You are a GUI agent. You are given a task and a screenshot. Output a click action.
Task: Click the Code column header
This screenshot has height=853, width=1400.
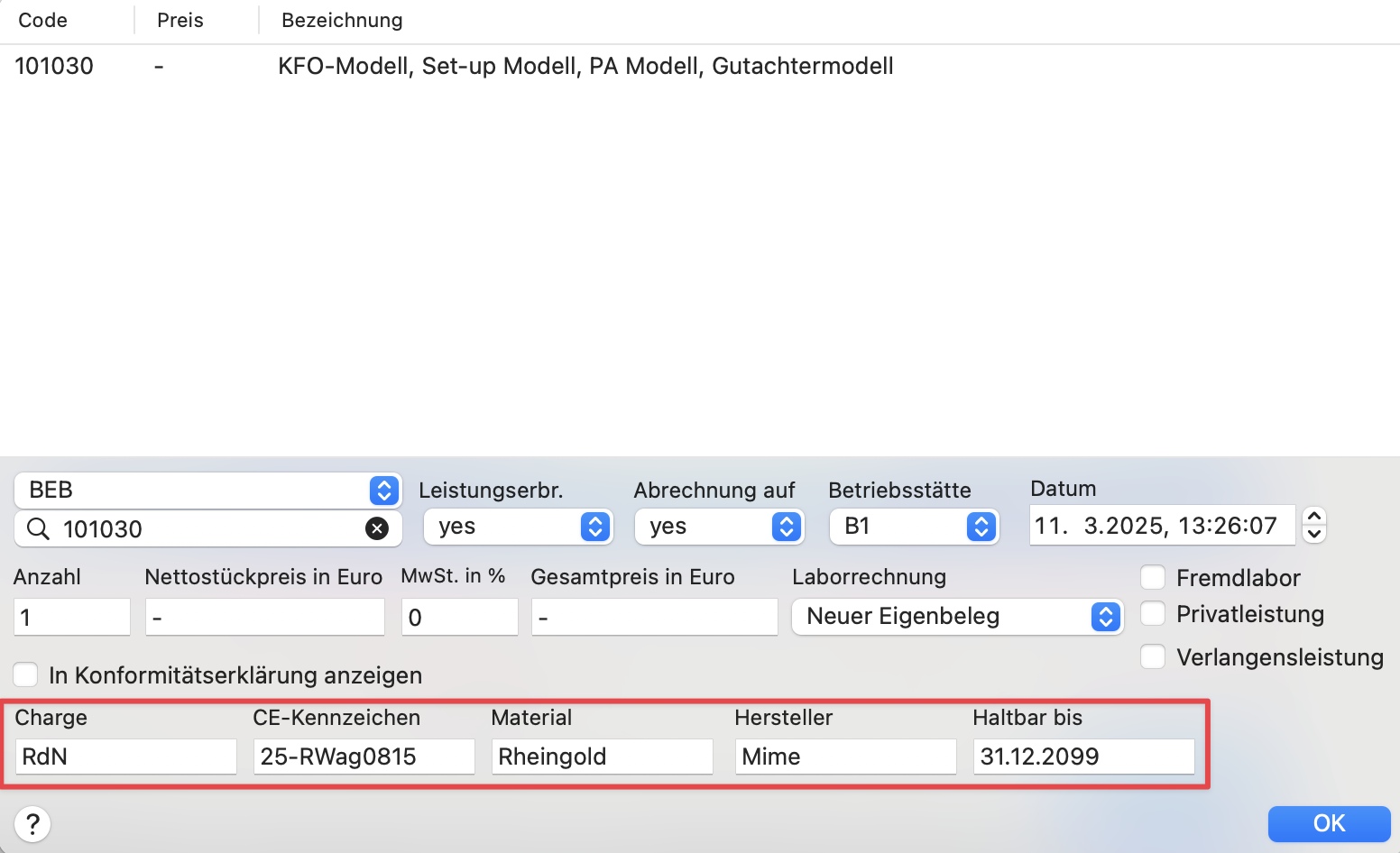[42, 20]
